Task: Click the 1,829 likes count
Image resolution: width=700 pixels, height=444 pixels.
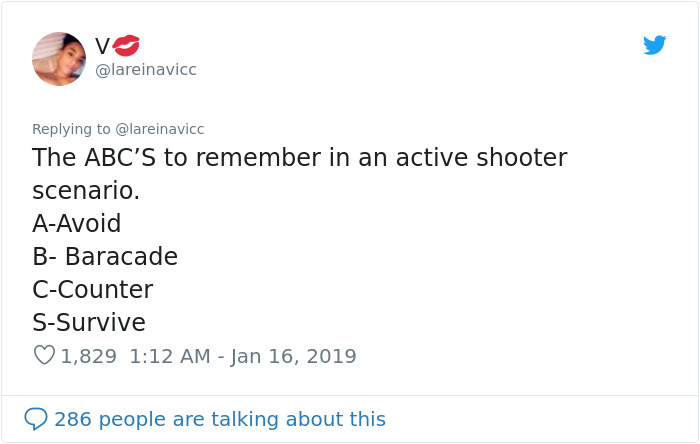Action: (x=89, y=356)
